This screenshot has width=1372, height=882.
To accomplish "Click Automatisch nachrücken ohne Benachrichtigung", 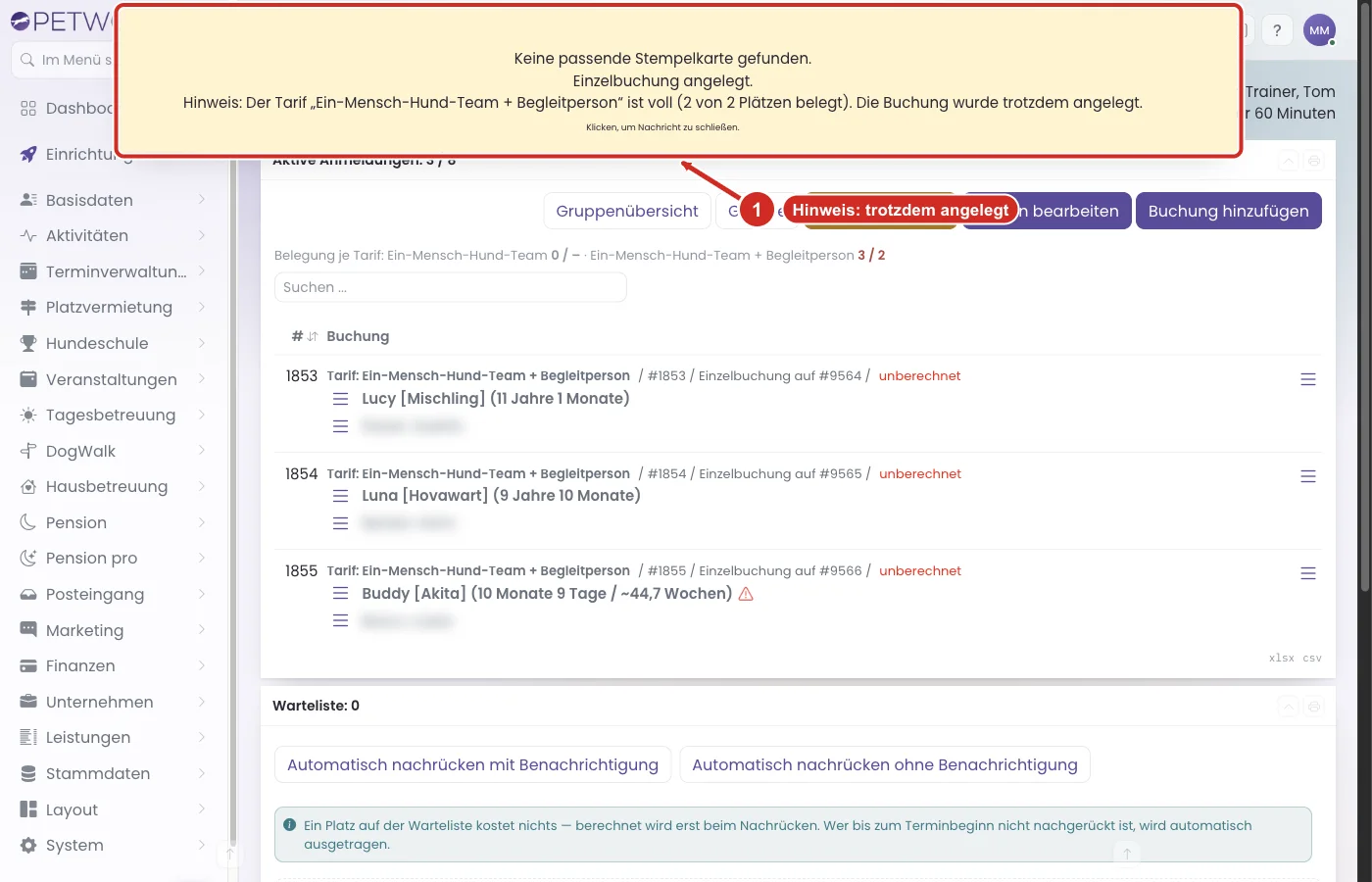I will tap(885, 764).
